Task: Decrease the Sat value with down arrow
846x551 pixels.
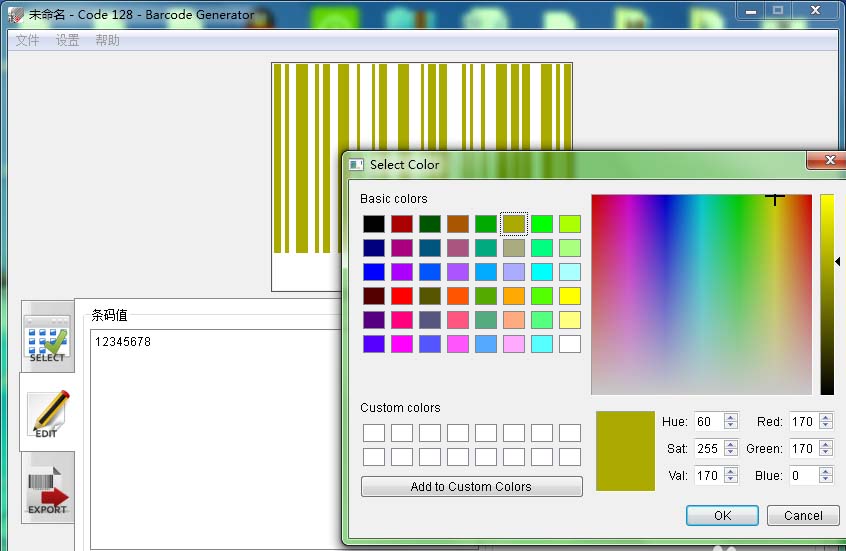Action: point(731,452)
